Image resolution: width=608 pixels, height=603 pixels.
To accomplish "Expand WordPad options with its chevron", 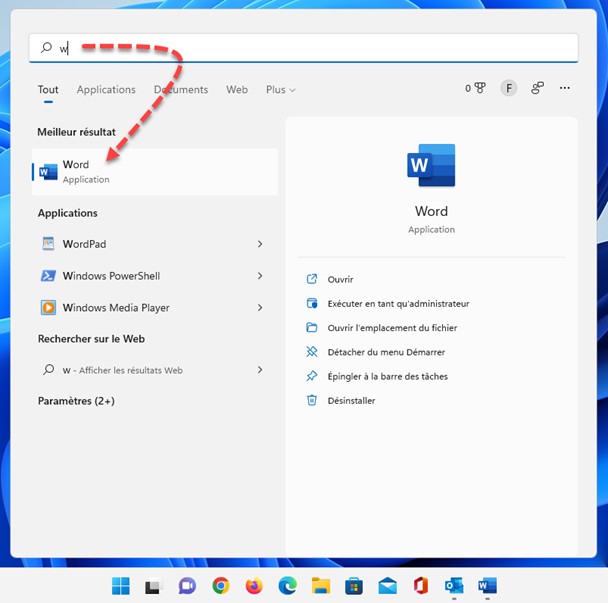I will 260,244.
